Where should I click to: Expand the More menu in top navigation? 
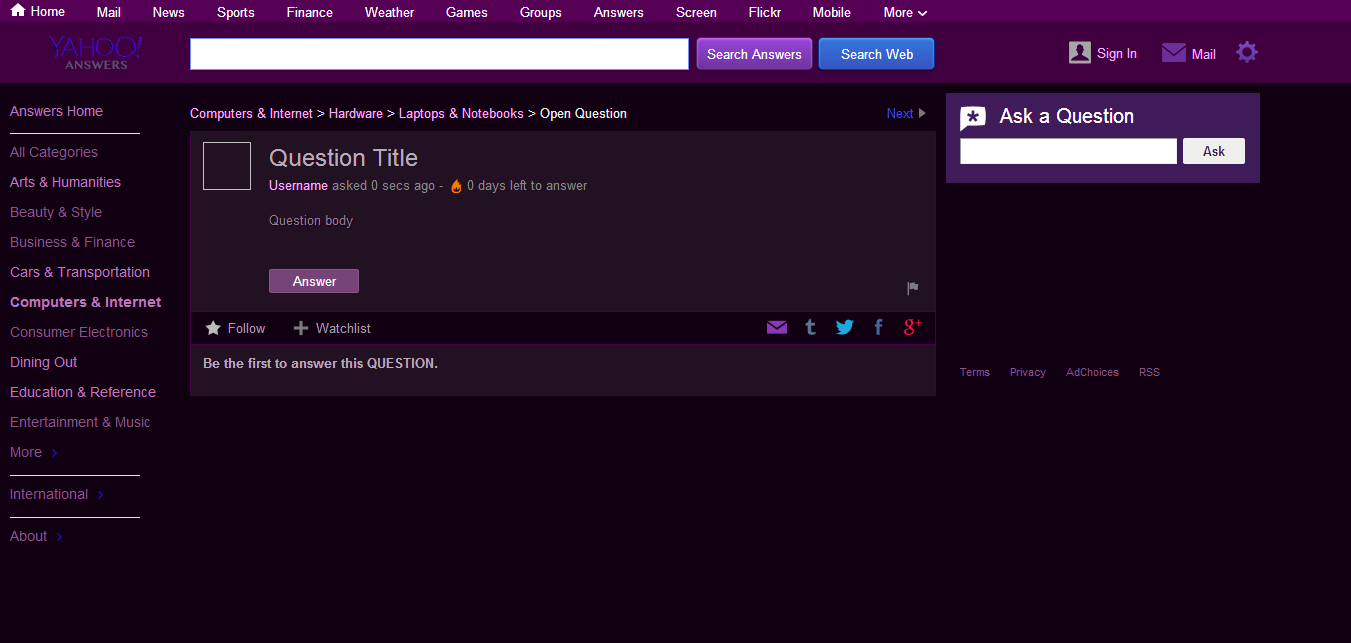(905, 13)
